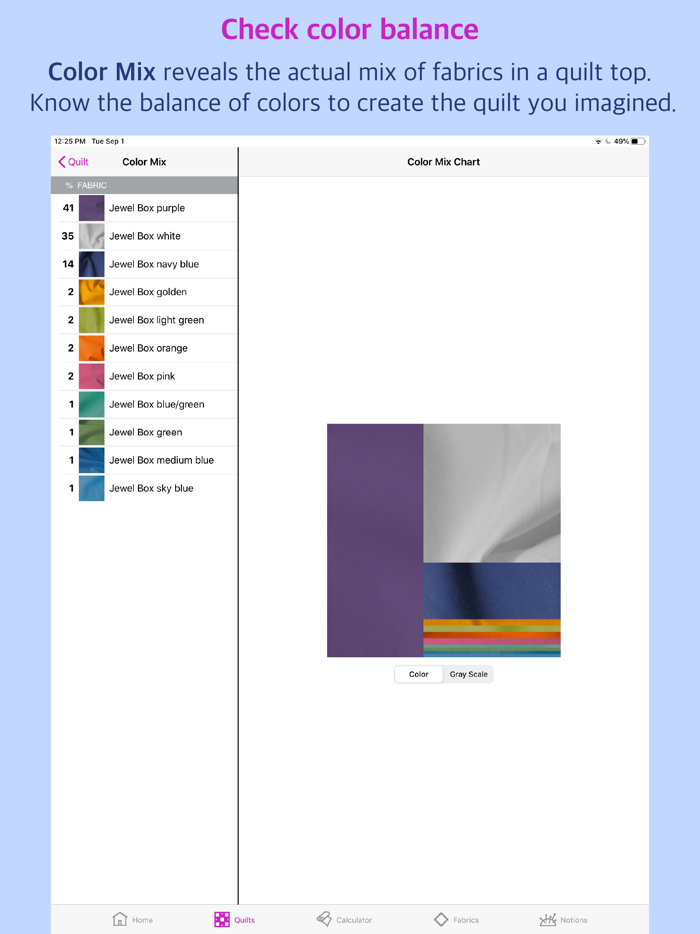Click the Jewel Box sky blue swatch
Screen dimensions: 700x934
(x=92, y=488)
